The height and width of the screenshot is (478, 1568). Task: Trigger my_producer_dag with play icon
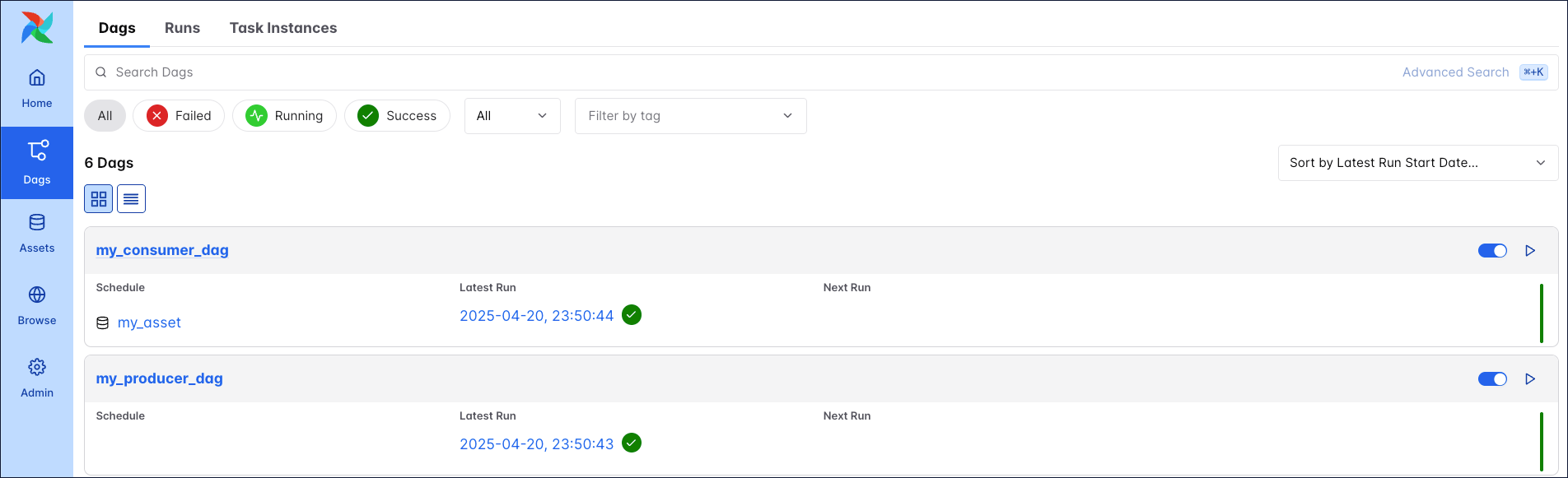click(1530, 379)
